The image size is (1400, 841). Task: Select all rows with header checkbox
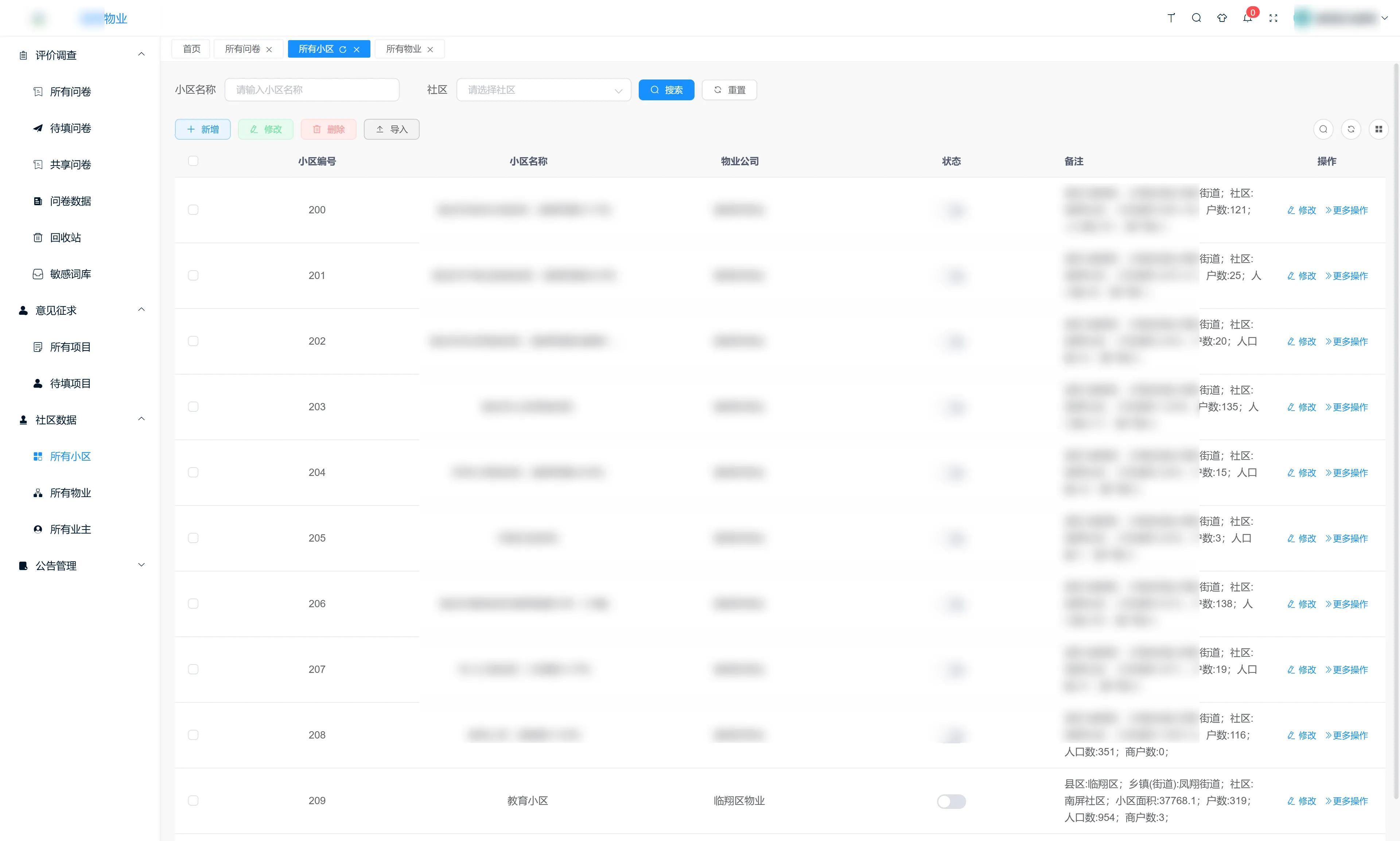tap(193, 161)
